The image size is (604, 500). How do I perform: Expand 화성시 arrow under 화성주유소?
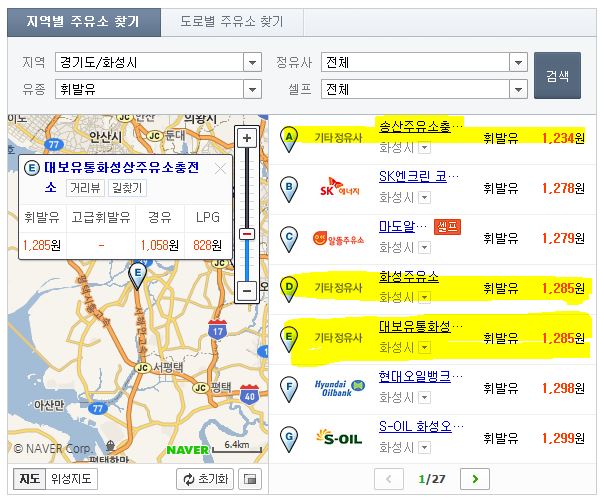pyautogui.click(x=424, y=297)
